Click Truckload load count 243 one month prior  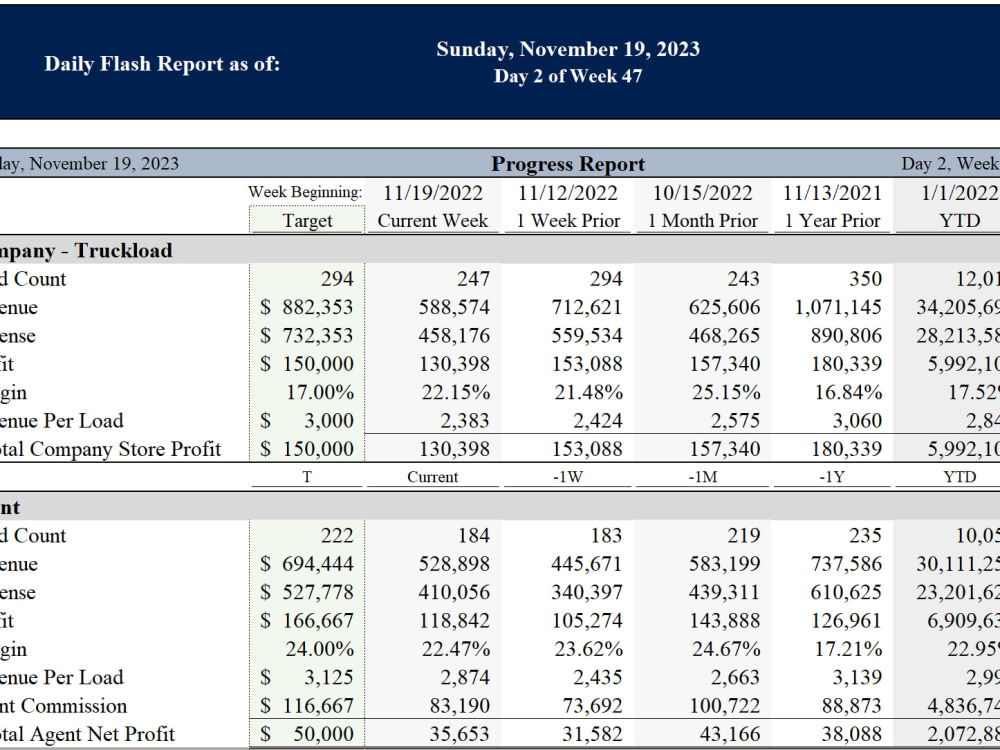point(743,279)
